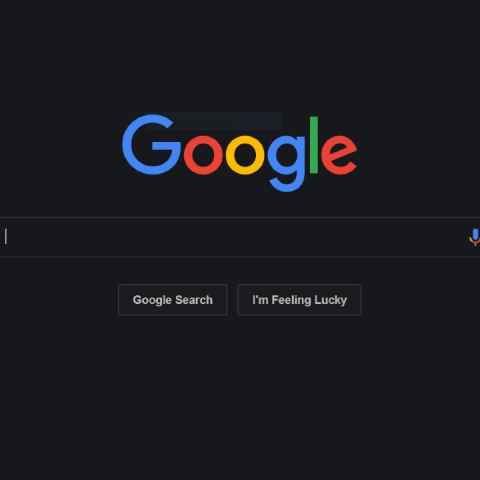Click the red letter e in the logo
This screenshot has height=480, width=480.
coord(339,155)
